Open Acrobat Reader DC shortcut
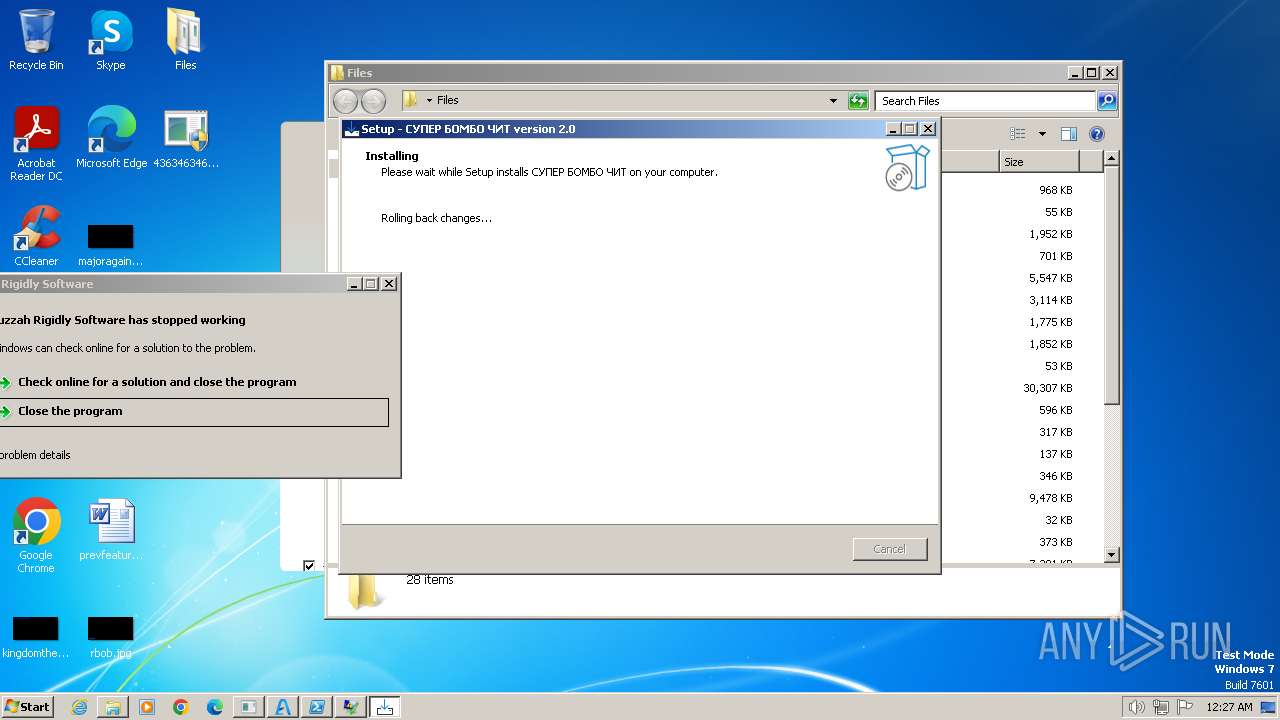The image size is (1280, 720). (36, 144)
